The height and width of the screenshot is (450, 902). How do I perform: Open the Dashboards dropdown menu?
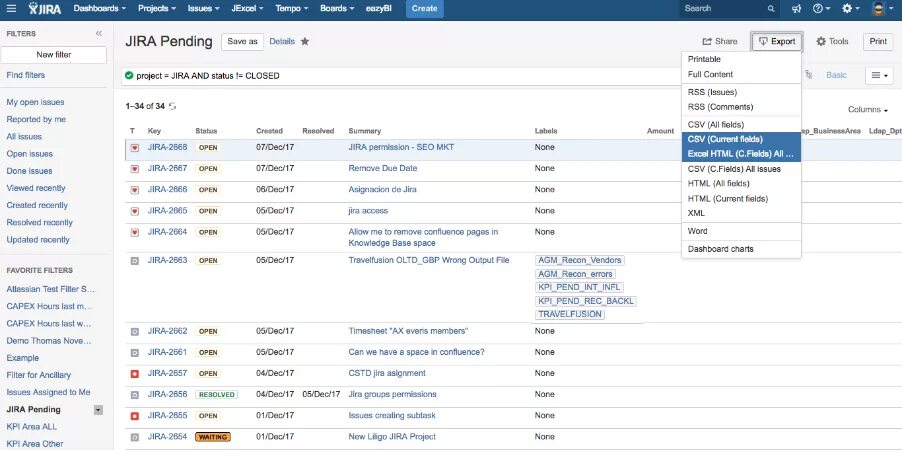tap(100, 9)
